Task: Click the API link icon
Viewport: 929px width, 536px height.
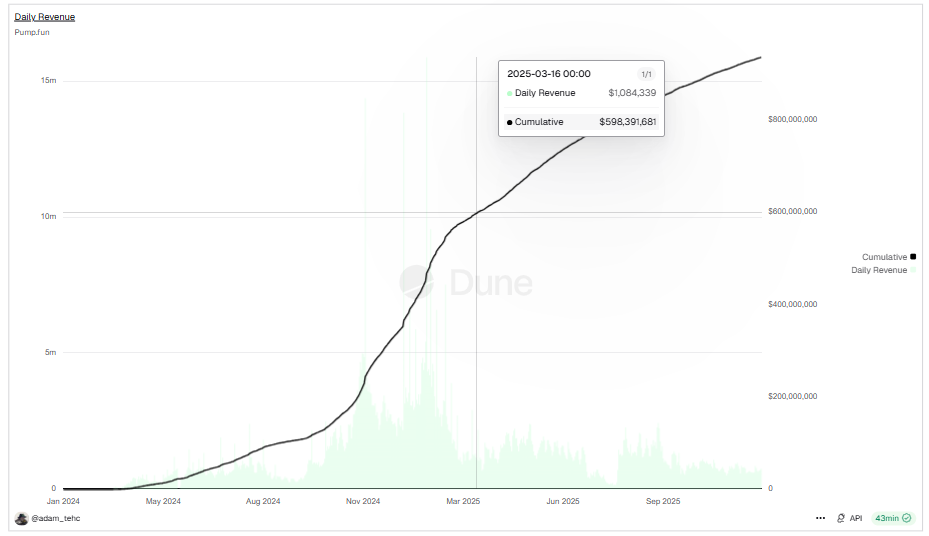Action: coord(841,518)
